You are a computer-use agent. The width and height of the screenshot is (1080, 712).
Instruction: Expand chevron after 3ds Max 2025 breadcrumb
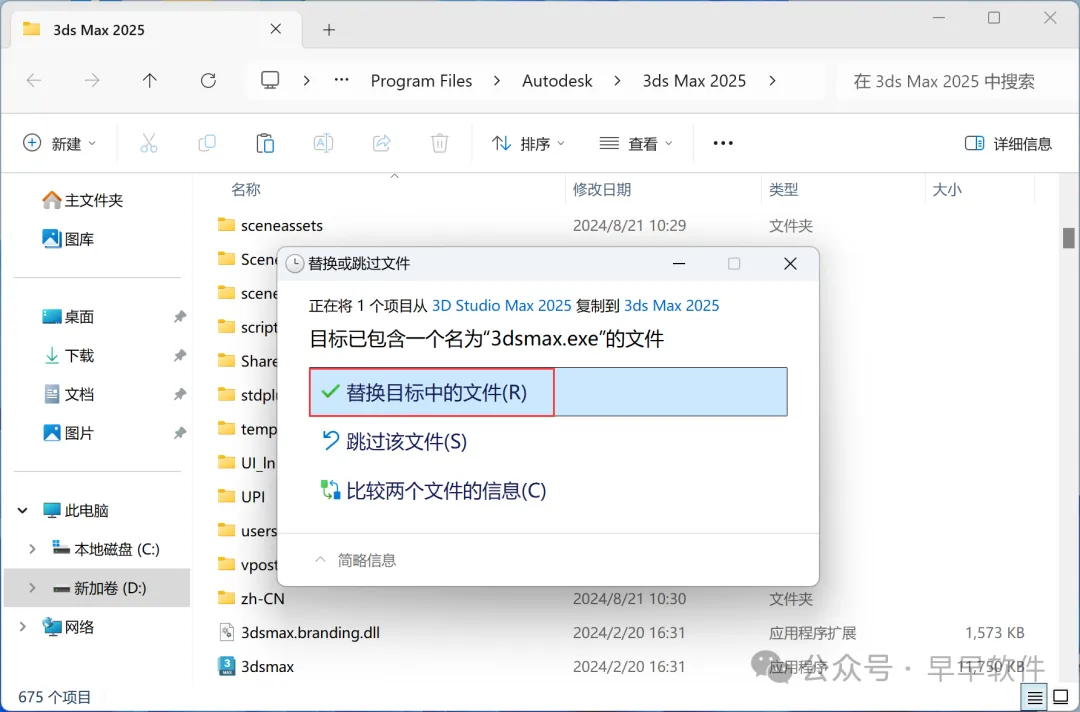tap(773, 81)
